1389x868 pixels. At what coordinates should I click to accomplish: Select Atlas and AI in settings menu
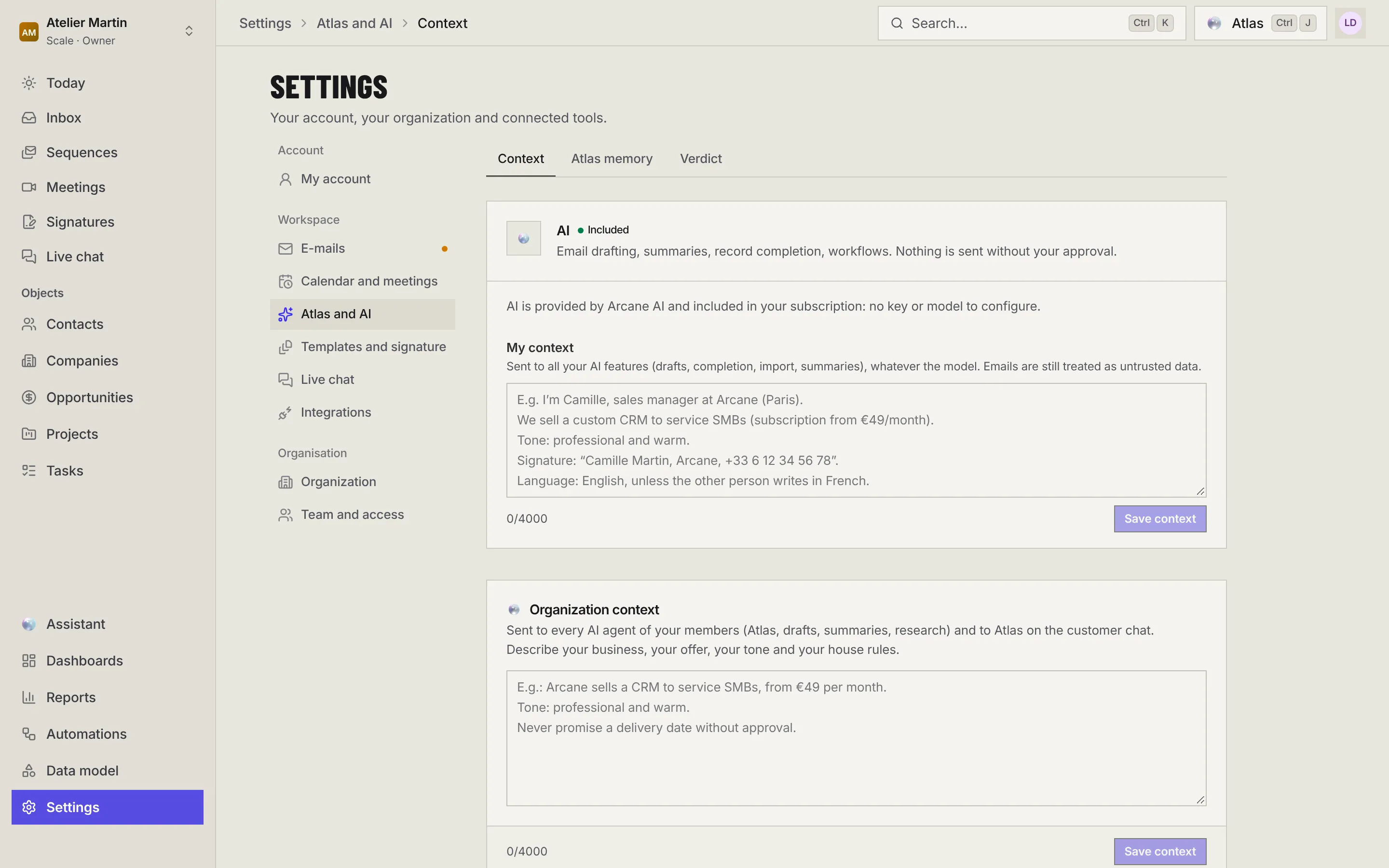point(362,314)
